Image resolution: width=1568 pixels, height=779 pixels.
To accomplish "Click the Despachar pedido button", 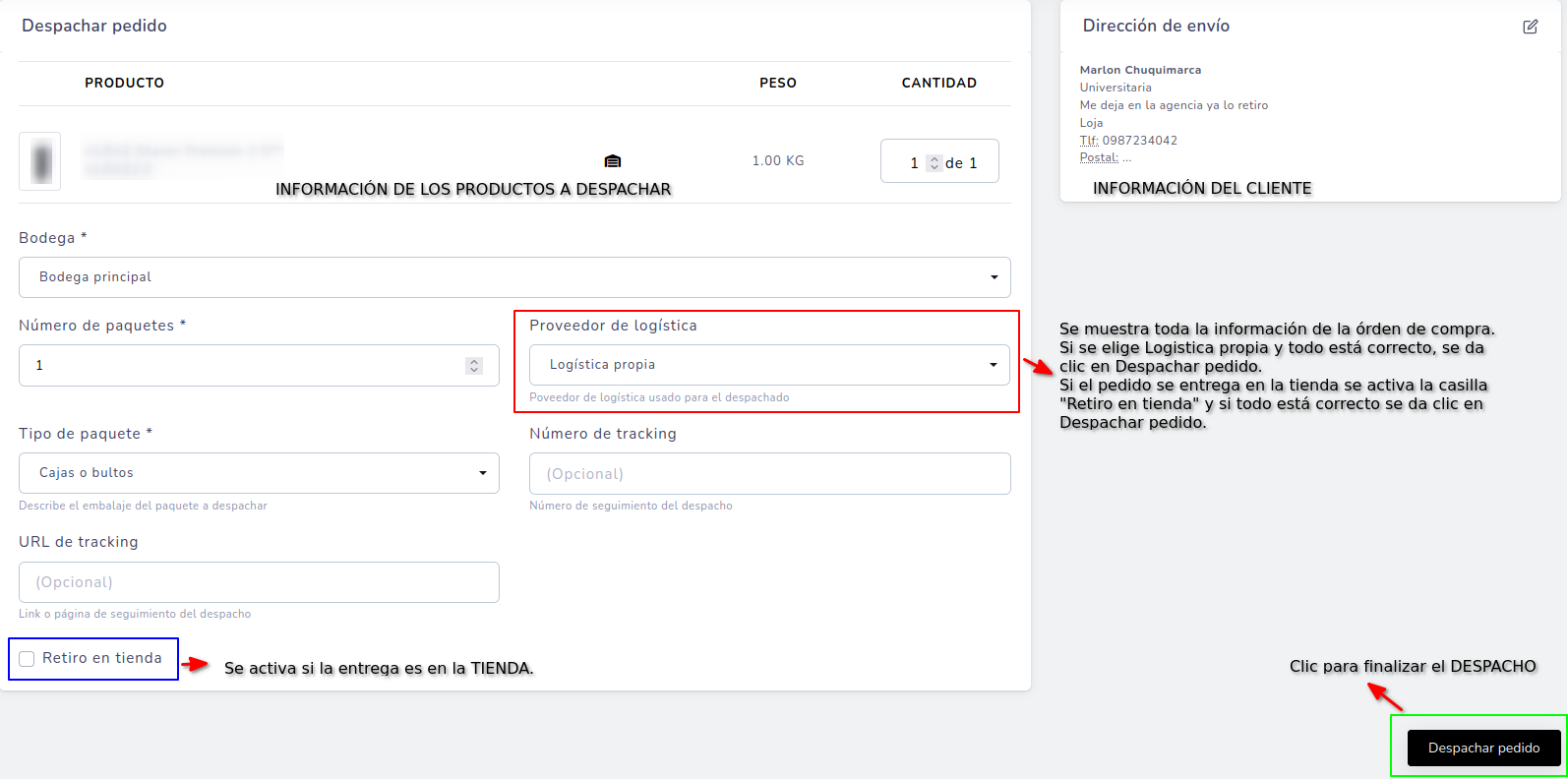I will click(x=1484, y=749).
